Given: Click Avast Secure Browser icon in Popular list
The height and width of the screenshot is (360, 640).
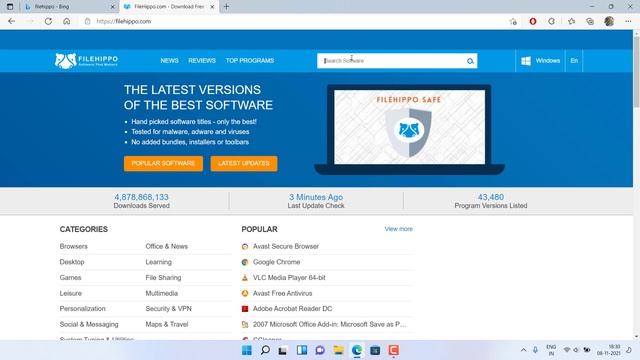Looking at the screenshot, I should [x=245, y=247].
